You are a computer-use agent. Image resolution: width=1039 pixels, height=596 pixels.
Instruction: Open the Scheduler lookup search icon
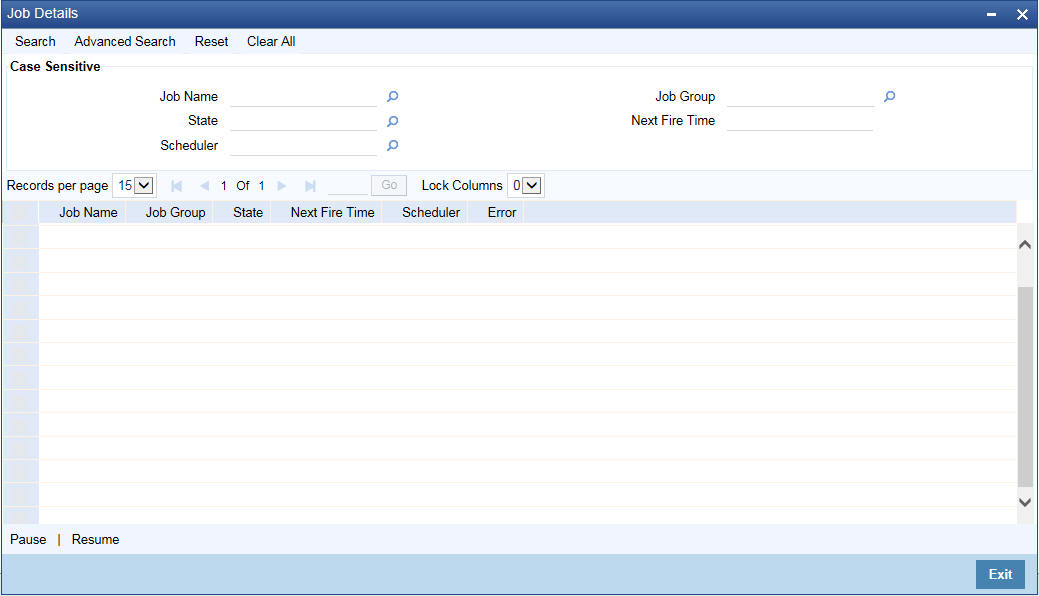click(x=392, y=145)
